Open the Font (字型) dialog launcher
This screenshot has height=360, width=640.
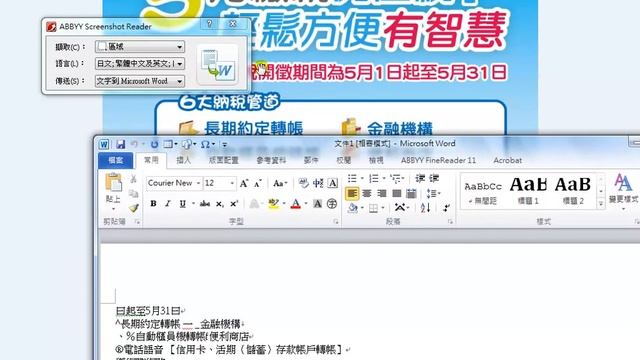(x=336, y=222)
